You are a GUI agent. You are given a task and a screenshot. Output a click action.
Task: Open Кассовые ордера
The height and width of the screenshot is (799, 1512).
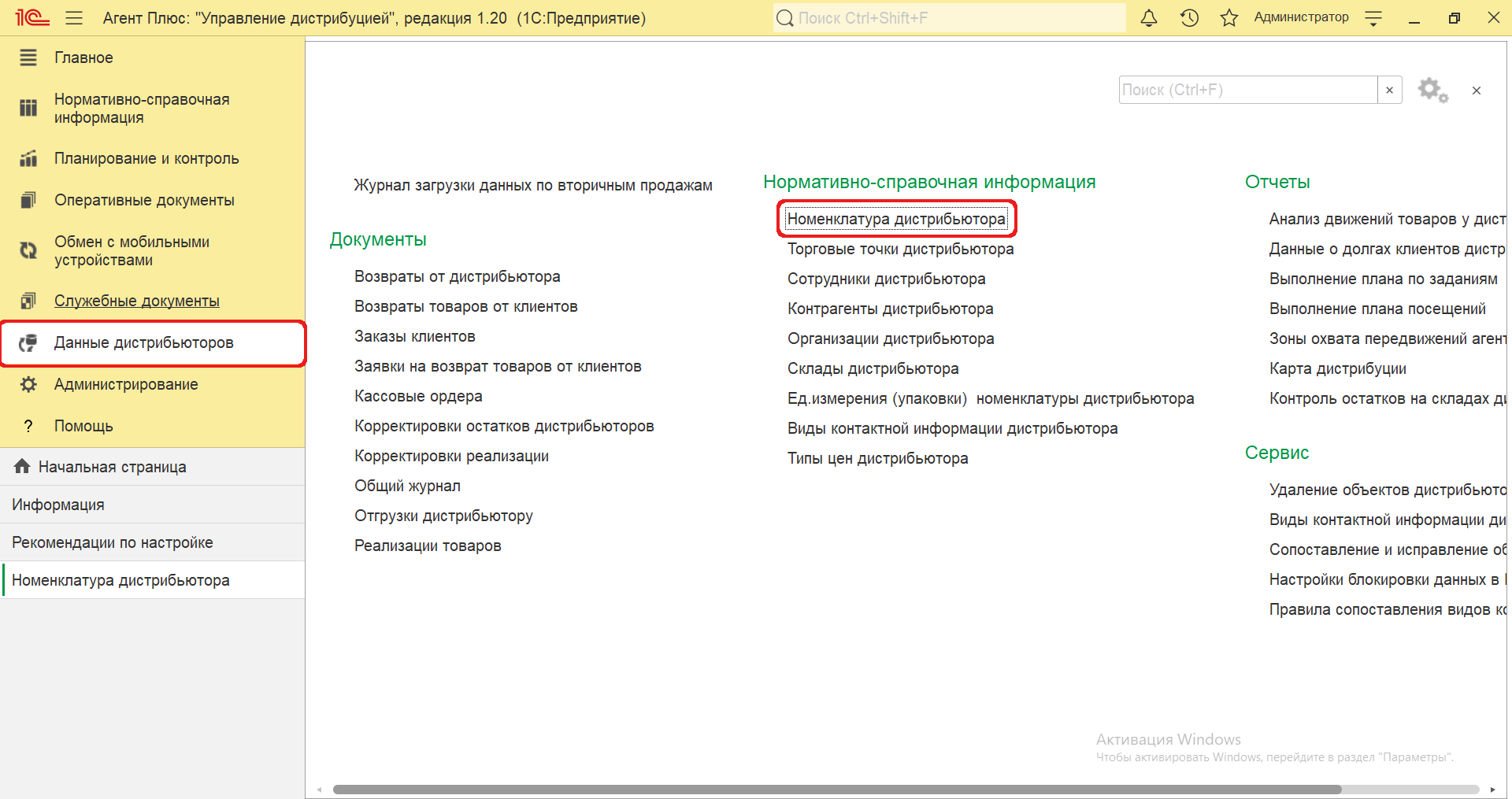tap(418, 396)
